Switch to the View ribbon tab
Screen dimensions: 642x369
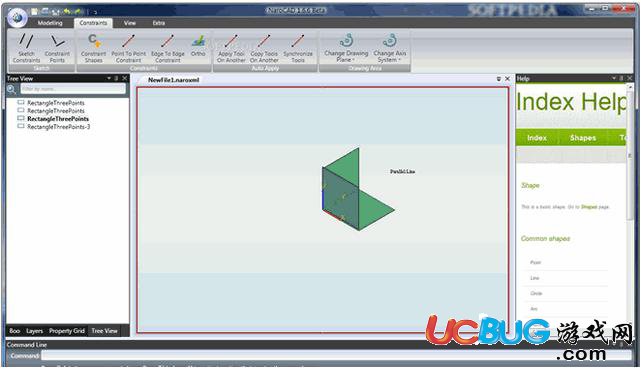[130, 23]
